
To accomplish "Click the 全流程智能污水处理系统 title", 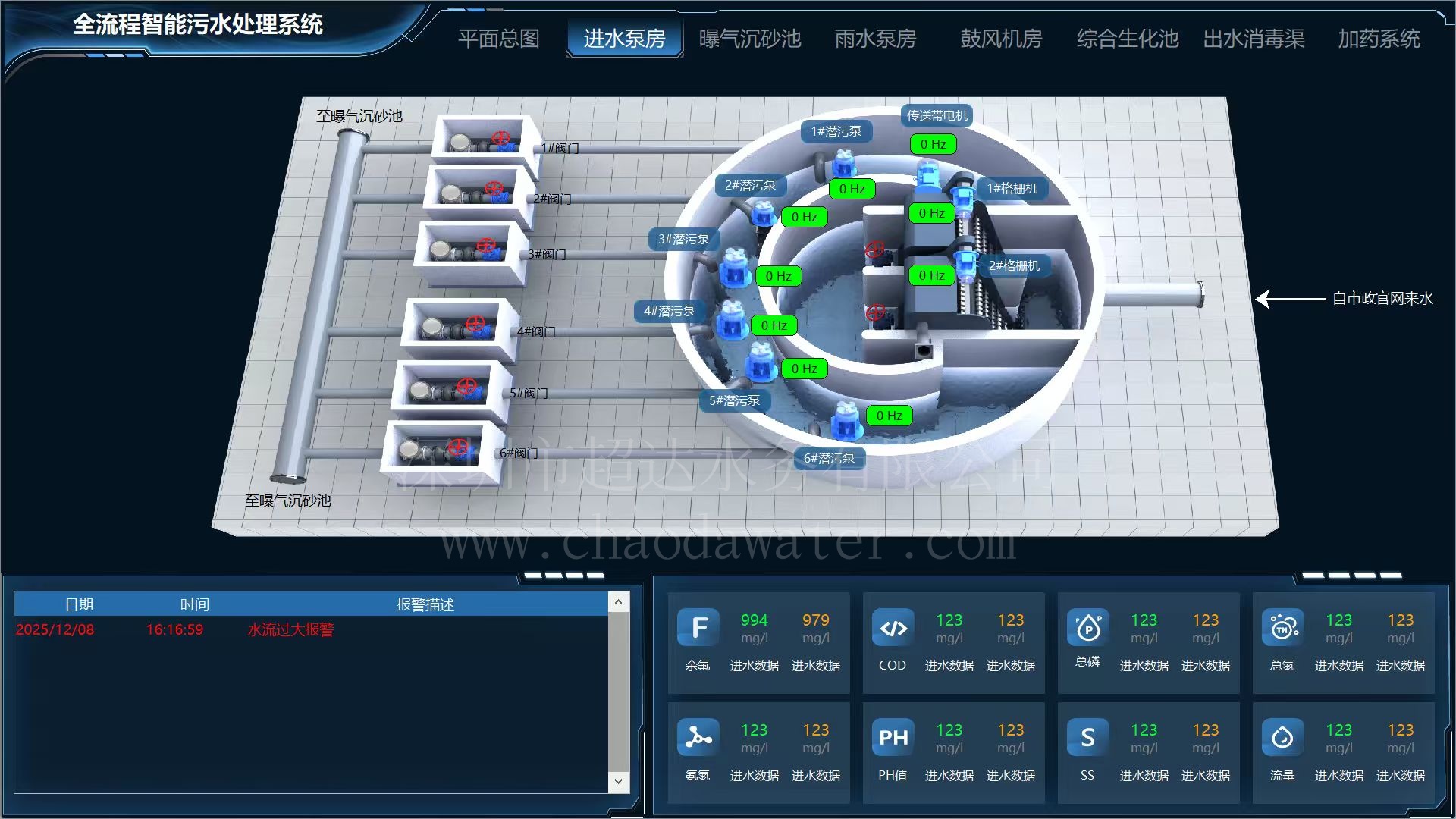I will click(198, 24).
